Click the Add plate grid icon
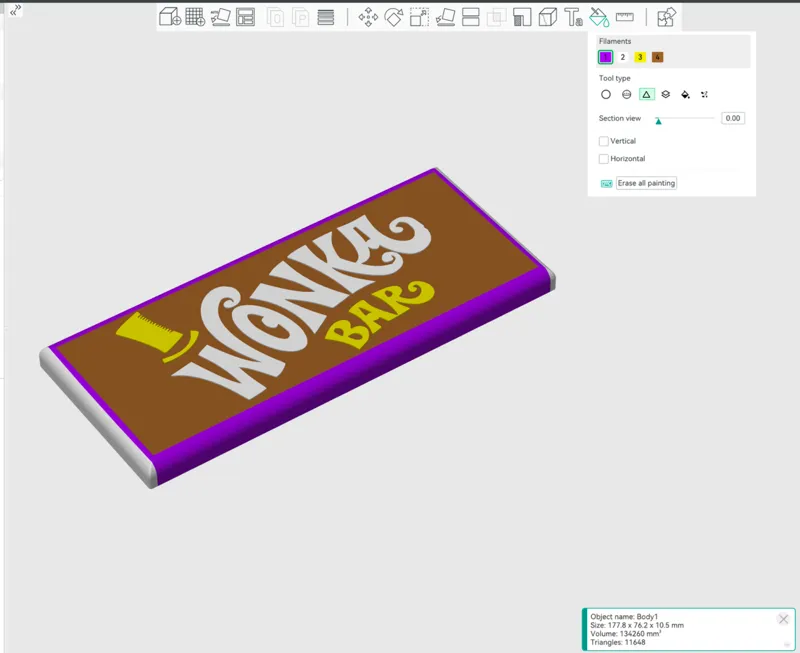The height and width of the screenshot is (653, 800). click(195, 17)
